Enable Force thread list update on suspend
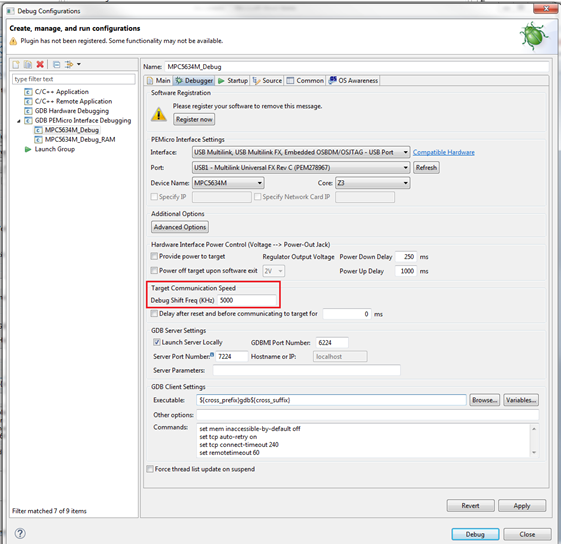The width and height of the screenshot is (561, 544). coord(150,469)
